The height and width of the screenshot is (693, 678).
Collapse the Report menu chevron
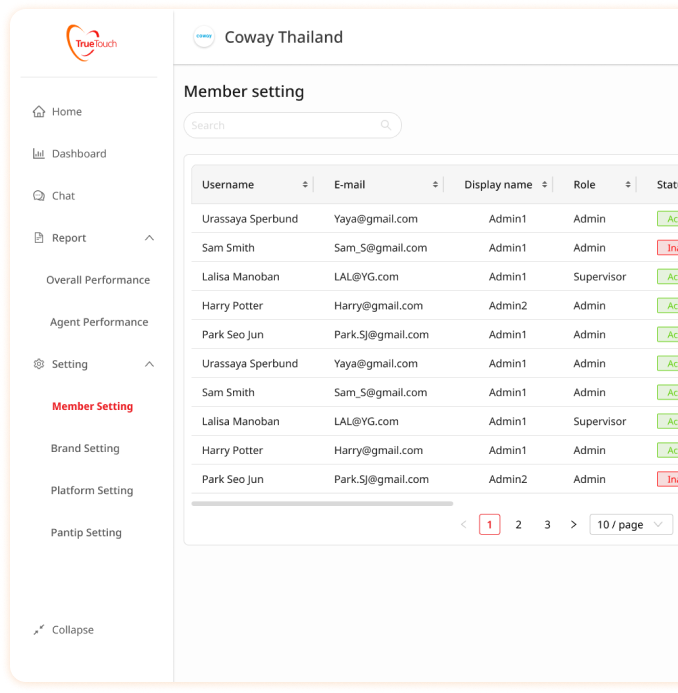tap(150, 238)
